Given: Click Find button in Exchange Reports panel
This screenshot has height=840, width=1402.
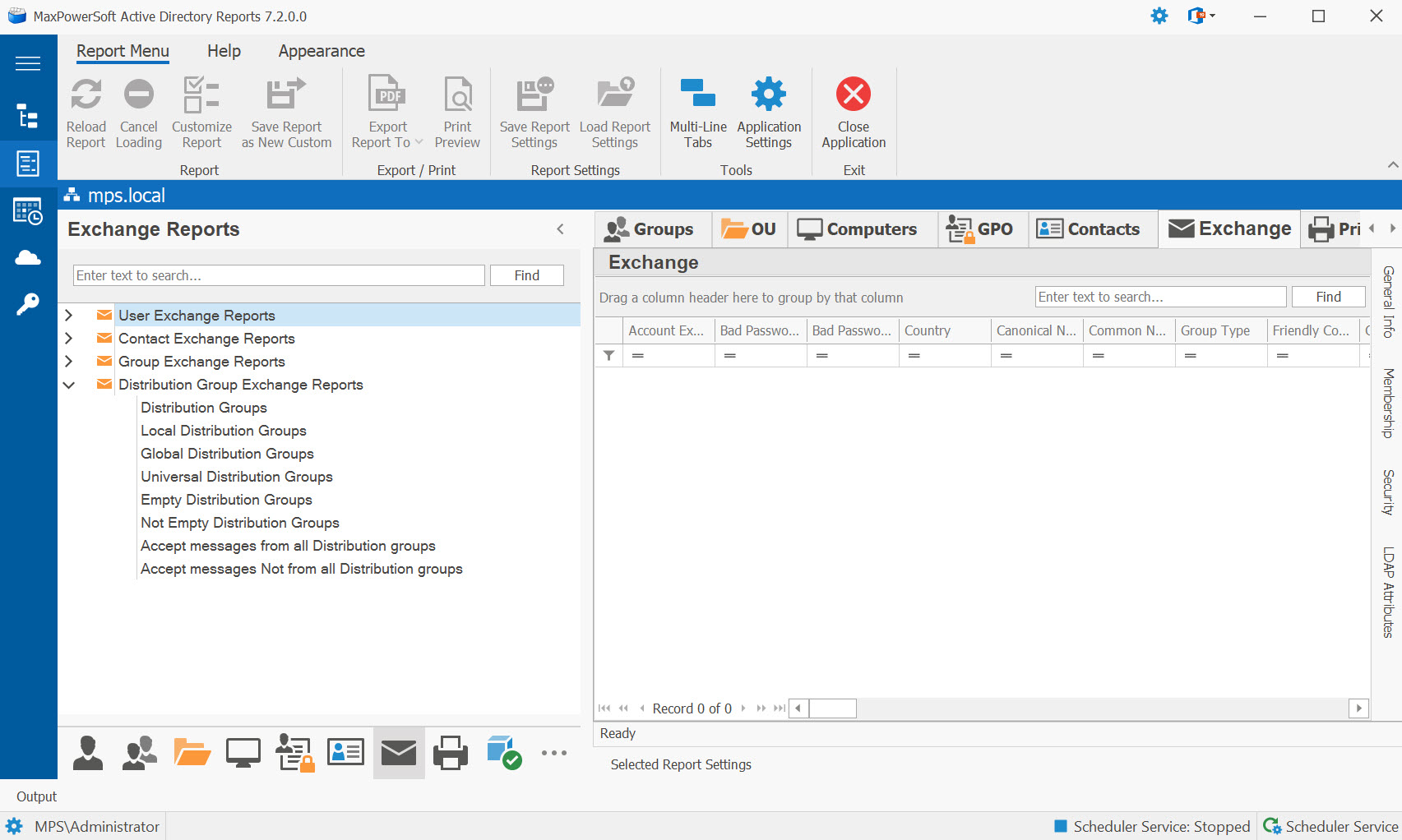Looking at the screenshot, I should (x=526, y=275).
